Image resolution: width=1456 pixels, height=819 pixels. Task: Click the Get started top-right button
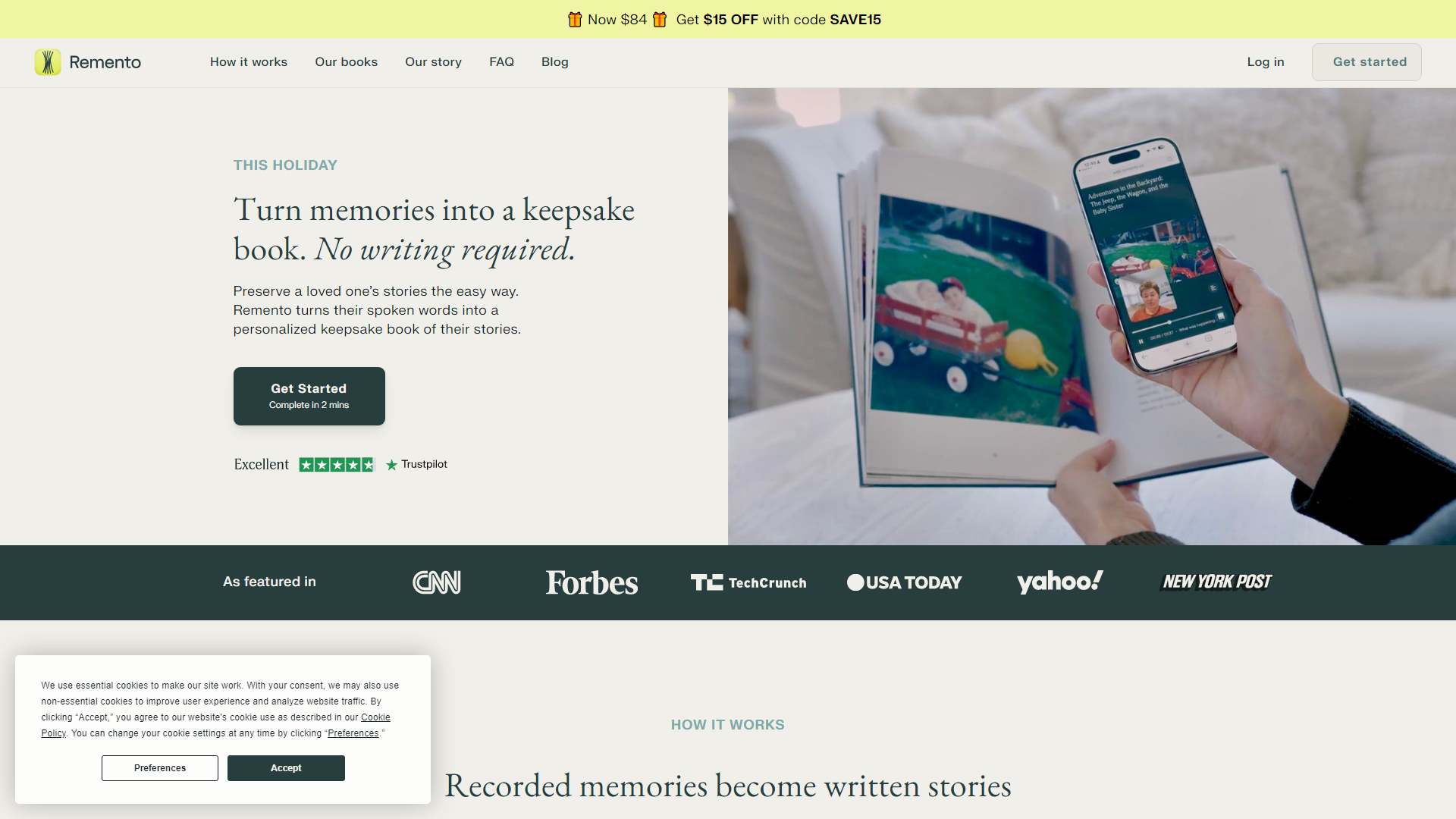pyautogui.click(x=1370, y=62)
